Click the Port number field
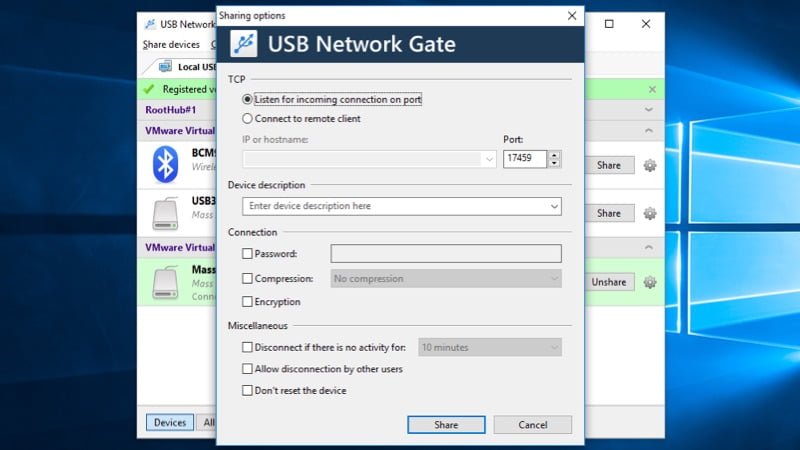The height and width of the screenshot is (450, 800). (x=525, y=159)
